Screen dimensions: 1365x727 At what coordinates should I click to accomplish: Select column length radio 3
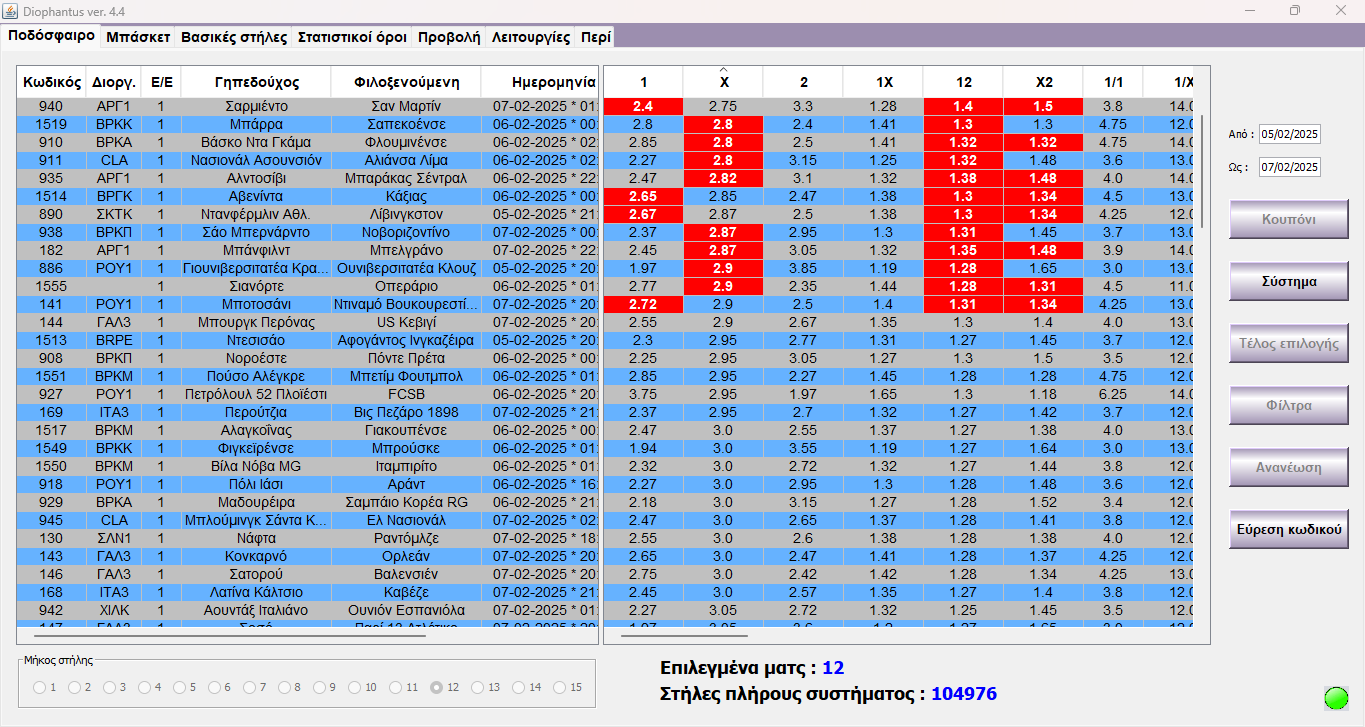tap(109, 687)
